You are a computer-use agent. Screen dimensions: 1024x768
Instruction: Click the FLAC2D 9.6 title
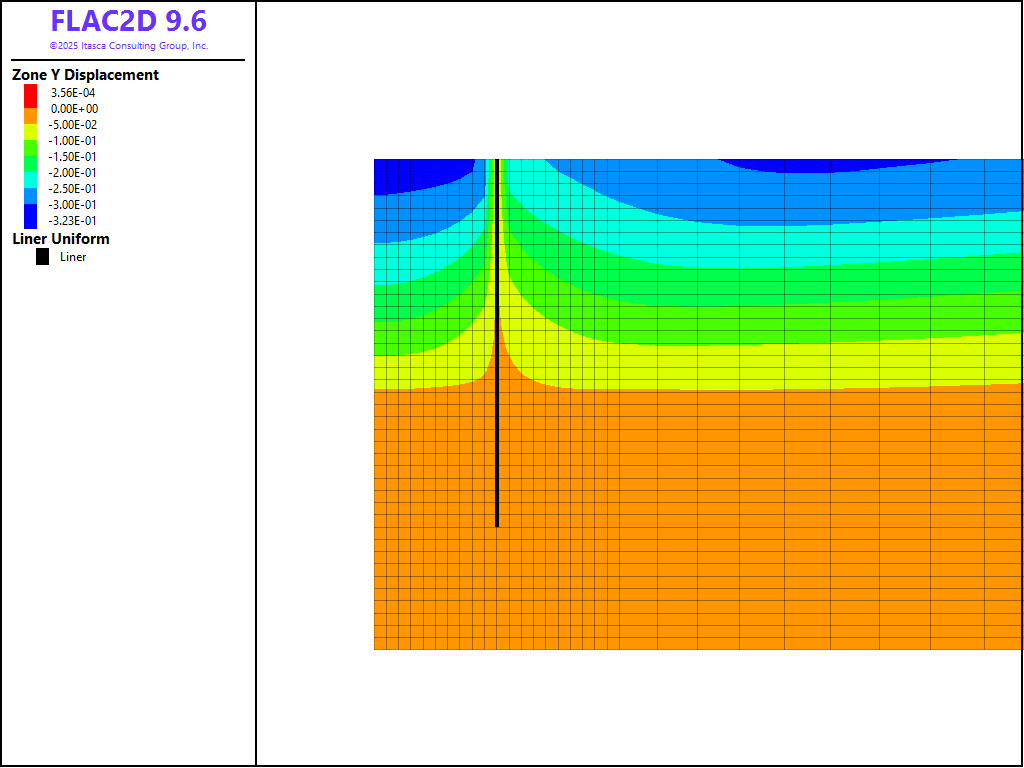point(128,21)
